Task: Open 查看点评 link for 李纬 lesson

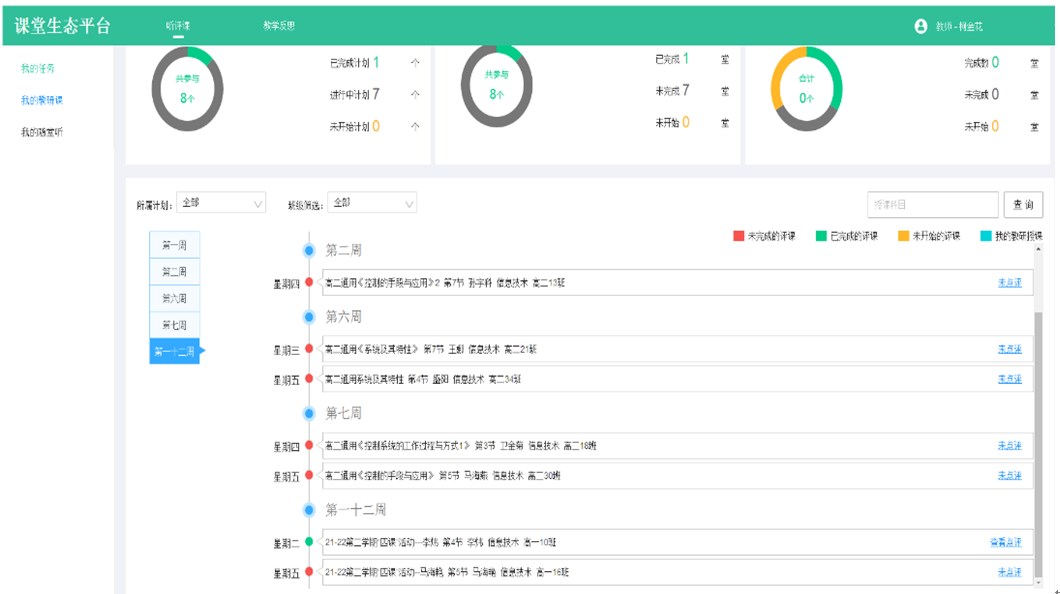Action: click(1005, 542)
